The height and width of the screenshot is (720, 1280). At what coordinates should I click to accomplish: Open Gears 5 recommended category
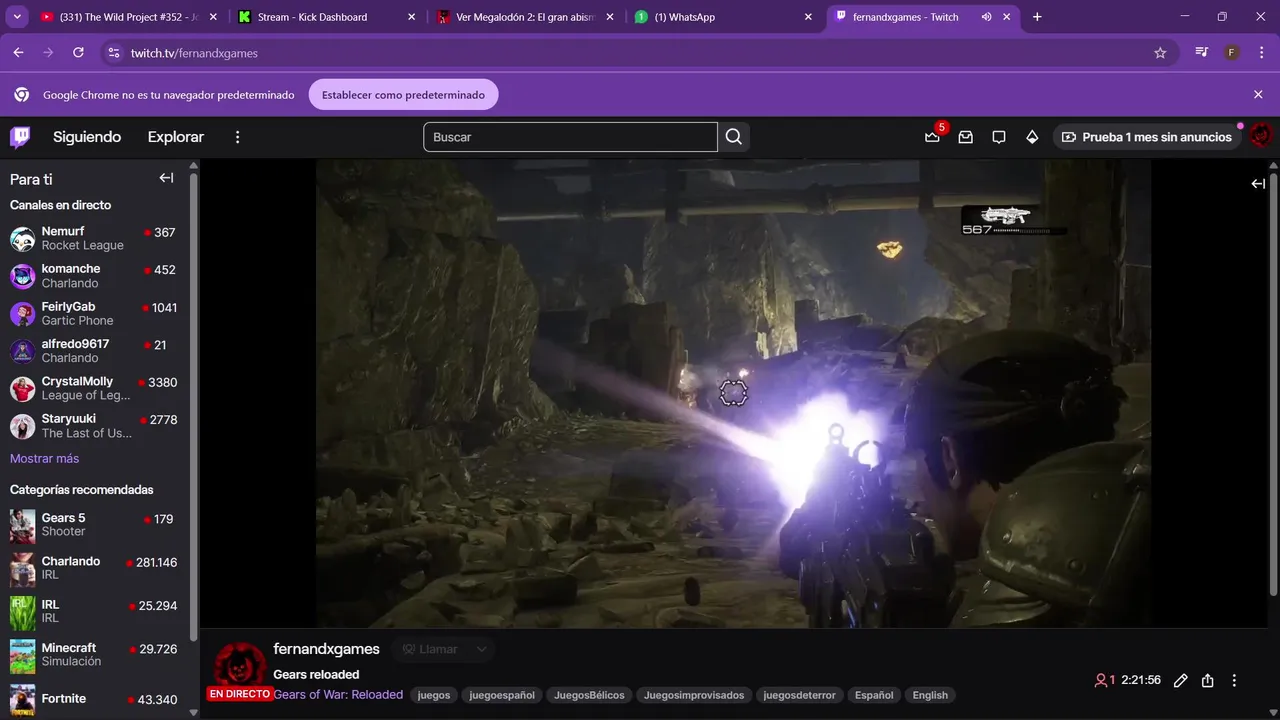(x=95, y=525)
